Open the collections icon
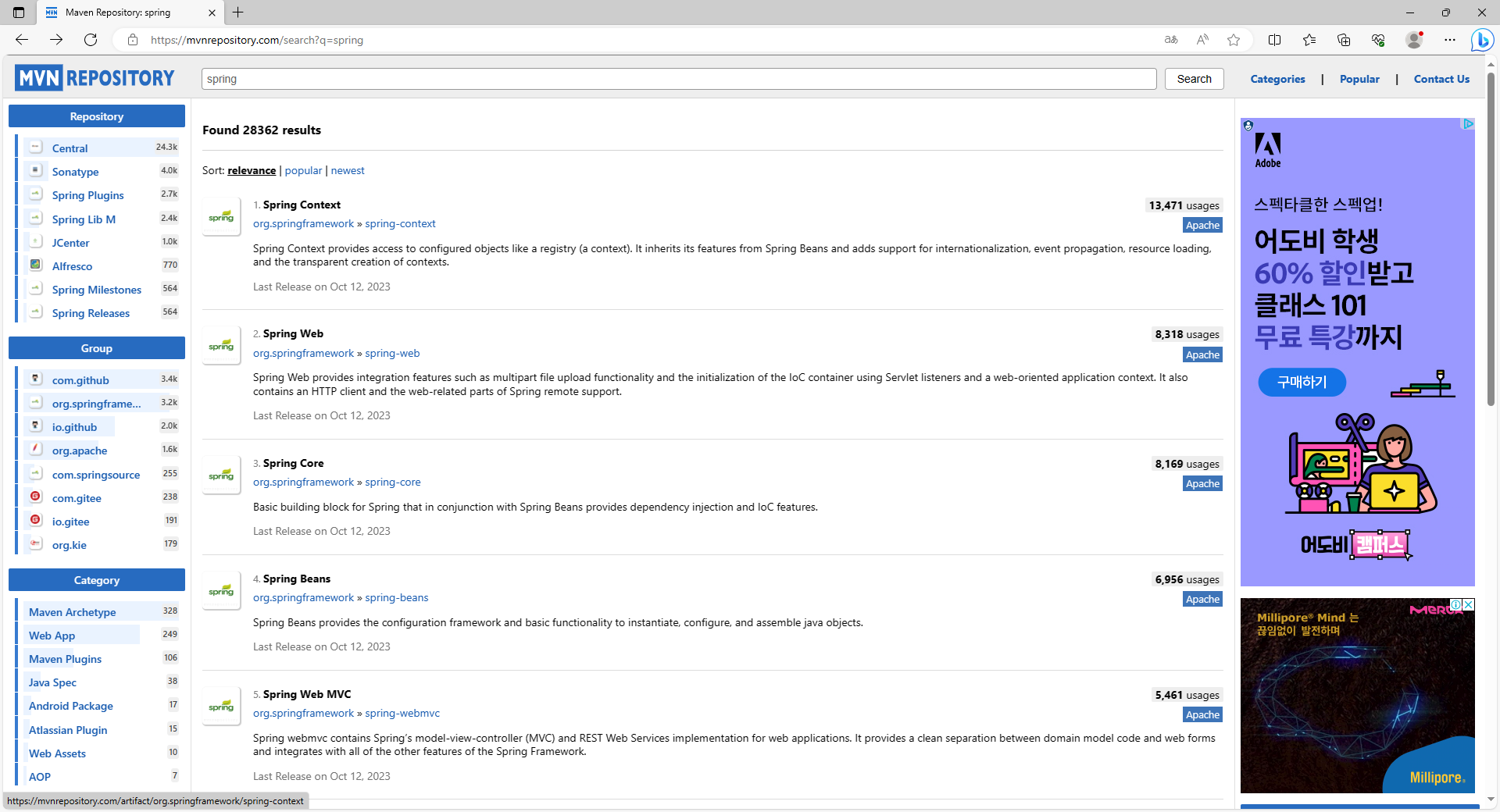Image resolution: width=1500 pixels, height=812 pixels. pos(1344,40)
